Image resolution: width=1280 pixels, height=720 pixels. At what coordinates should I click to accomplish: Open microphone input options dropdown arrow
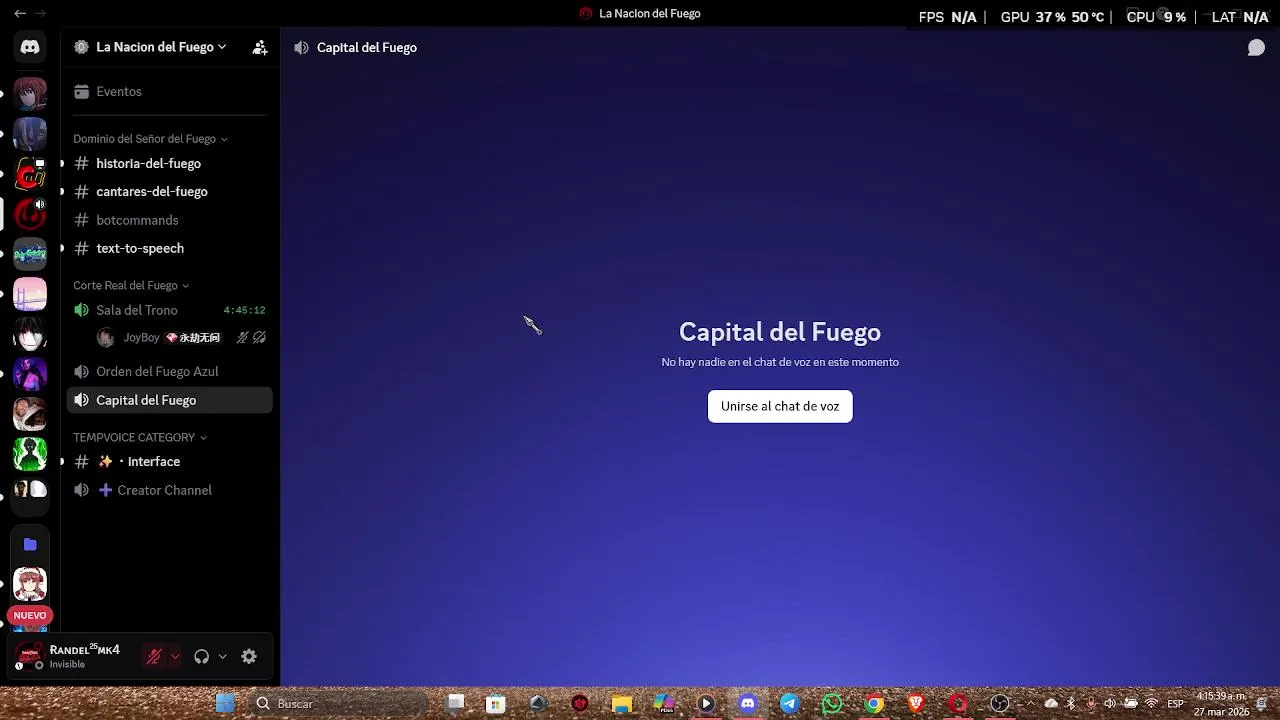coord(175,657)
